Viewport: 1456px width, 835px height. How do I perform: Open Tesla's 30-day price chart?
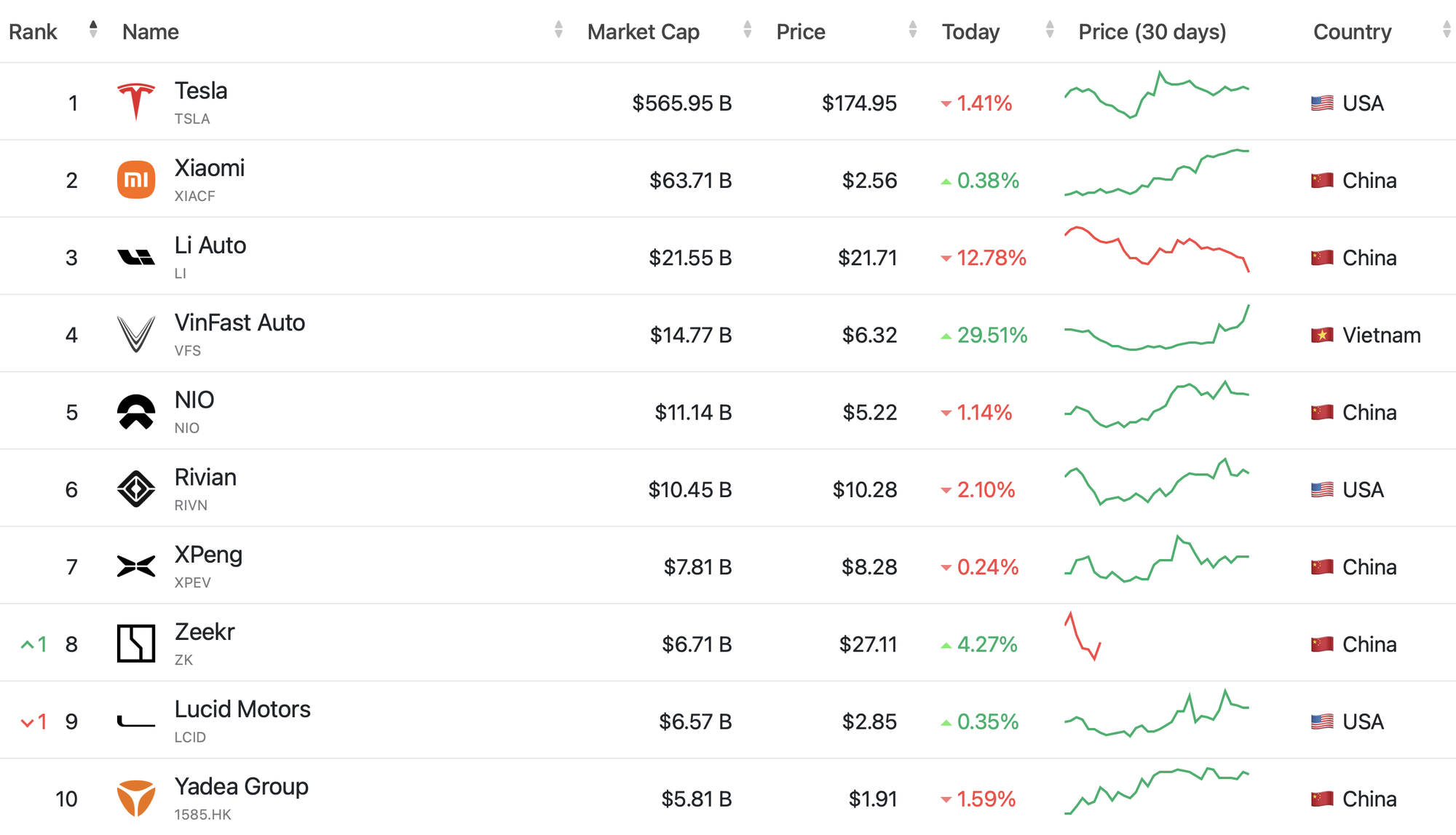coord(1157,95)
